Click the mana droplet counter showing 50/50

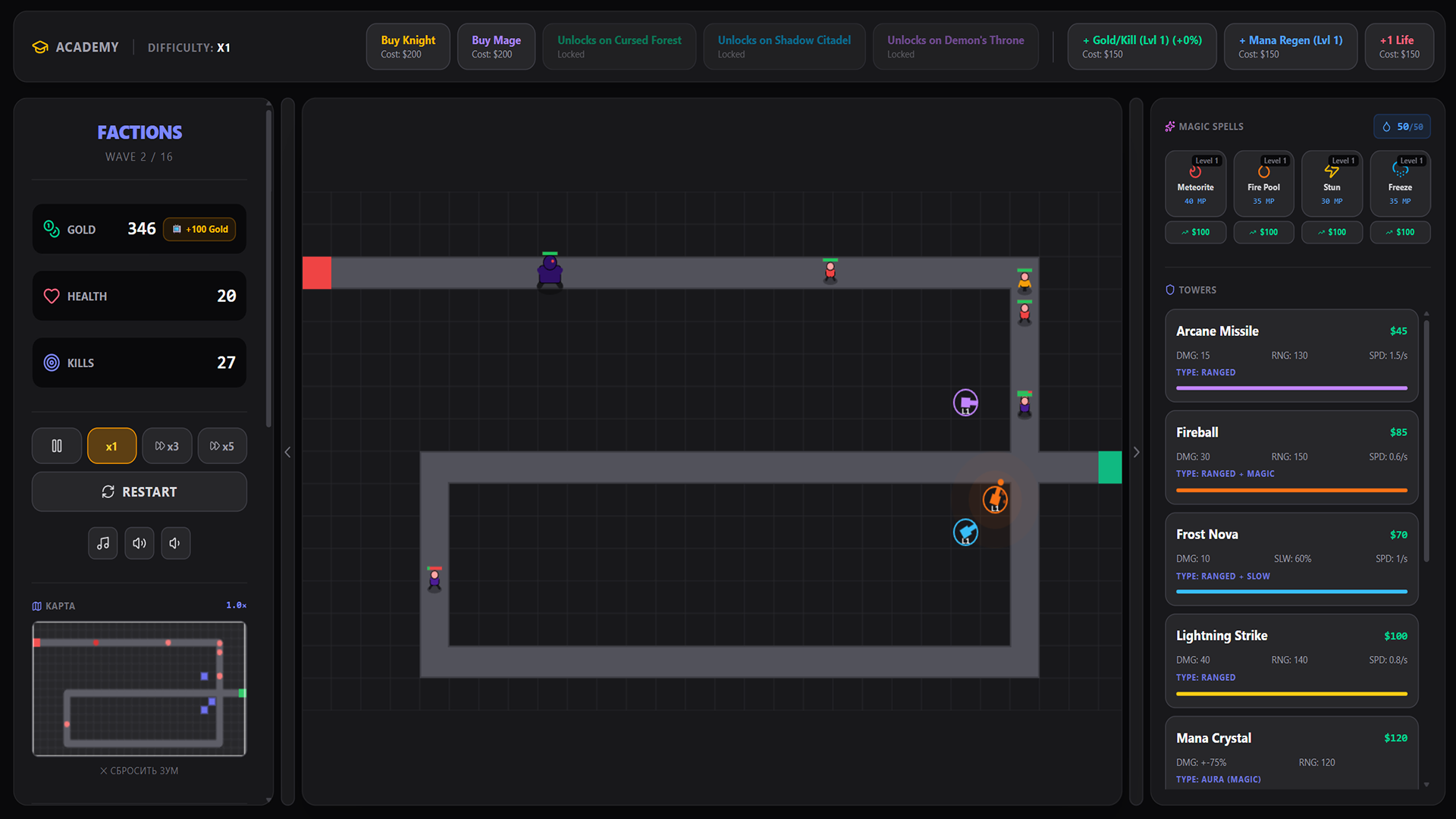(x=1402, y=126)
